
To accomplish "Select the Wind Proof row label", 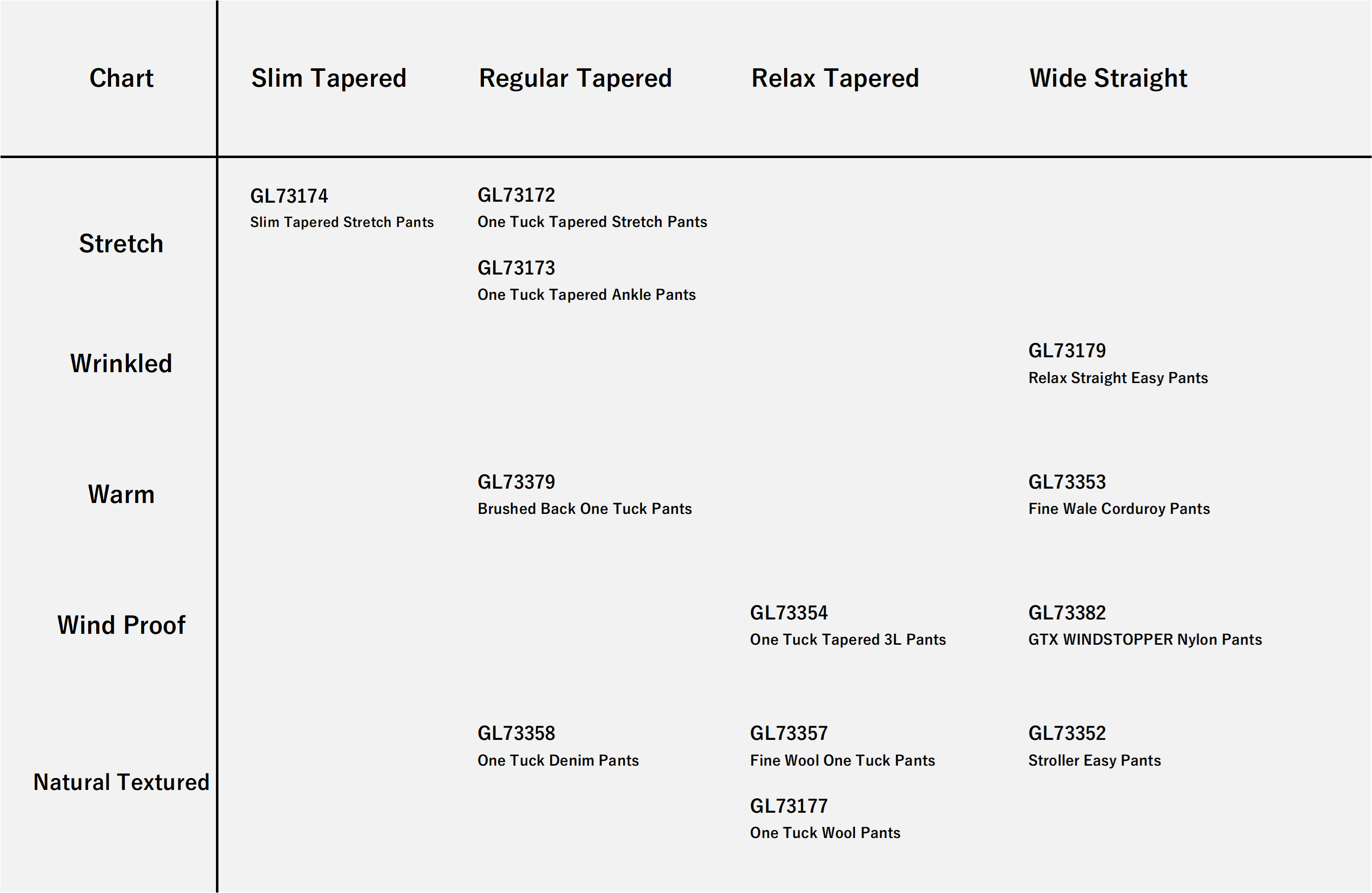I will (121, 625).
